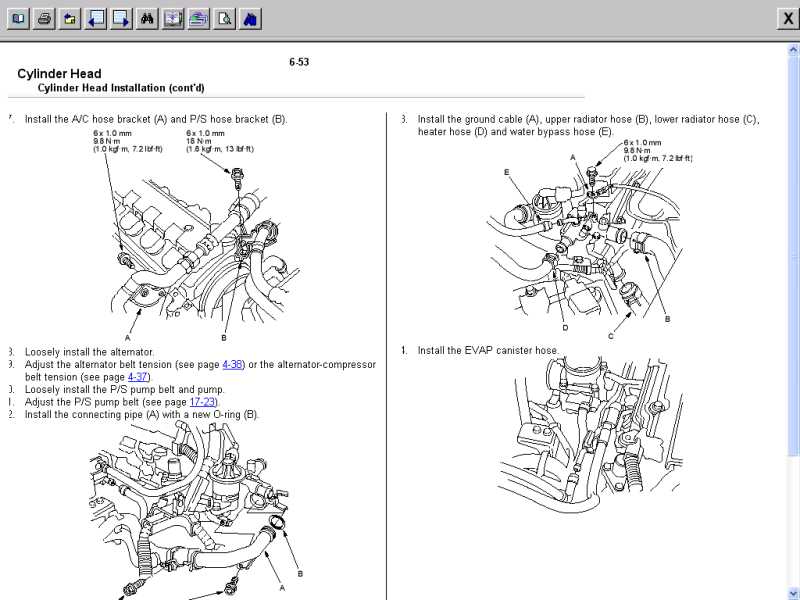Click the scrollbar up arrow
This screenshot has height=600, width=800.
(793, 50)
